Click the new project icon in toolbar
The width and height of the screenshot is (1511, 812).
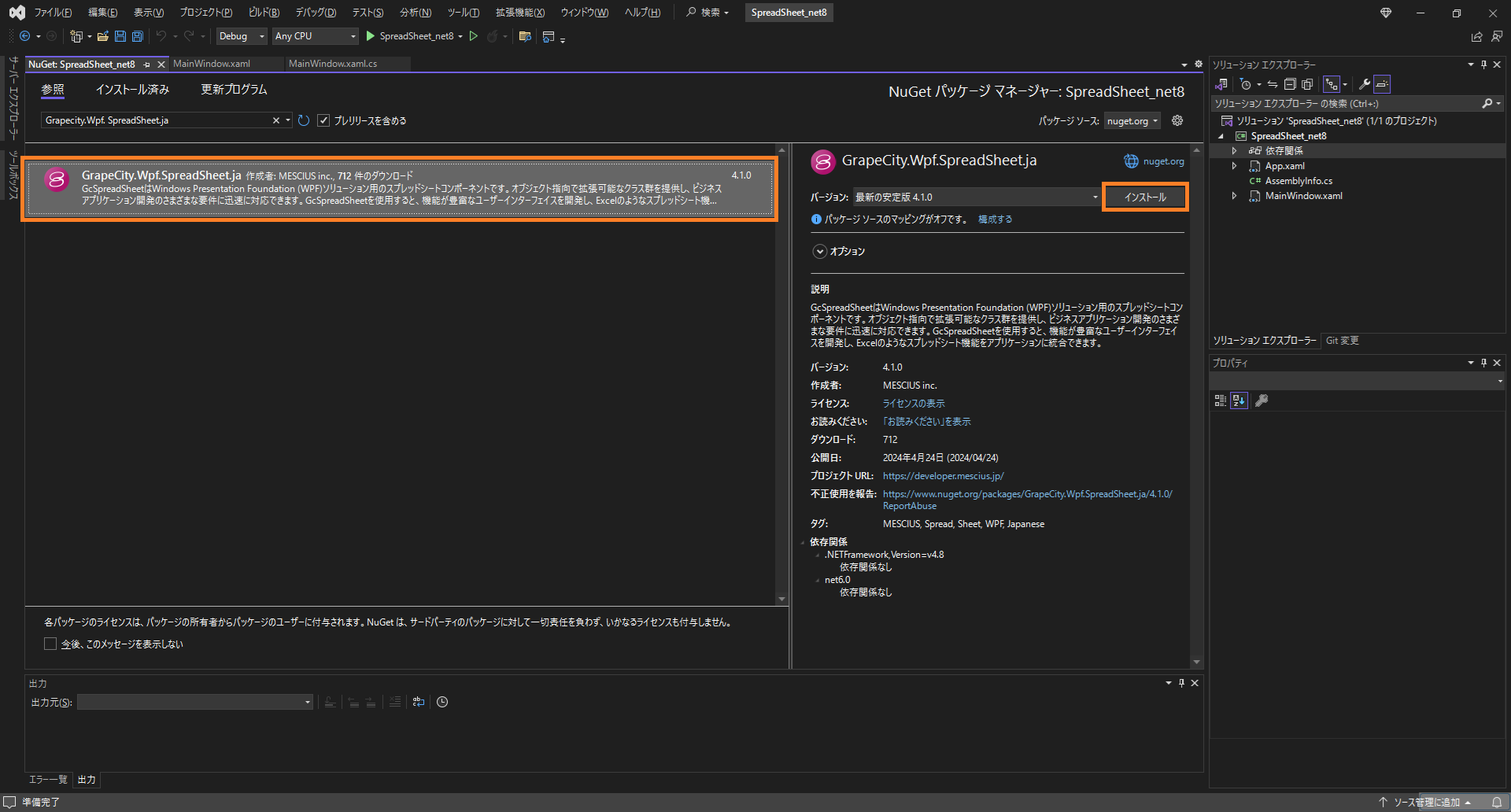[x=76, y=36]
